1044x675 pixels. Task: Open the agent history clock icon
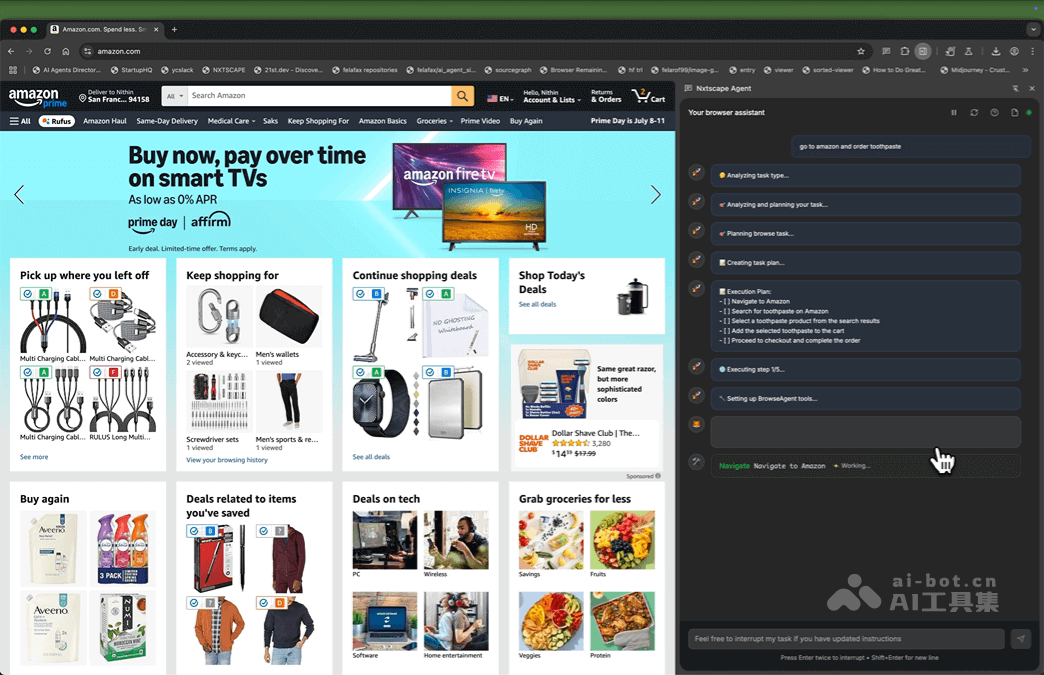click(x=994, y=112)
